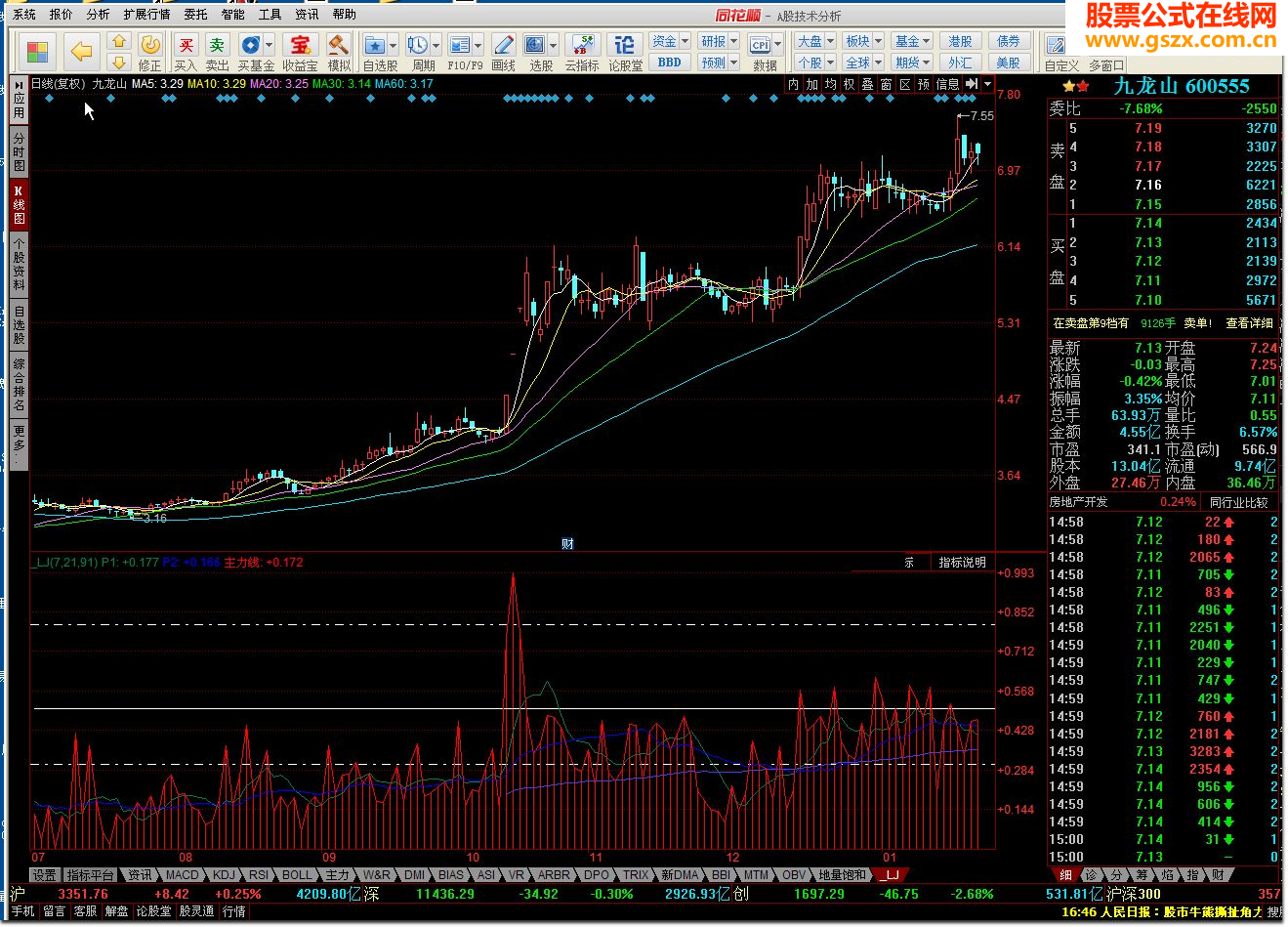Switch to the KDJ indicator tab
The width and height of the screenshot is (1288, 927).
(x=225, y=875)
